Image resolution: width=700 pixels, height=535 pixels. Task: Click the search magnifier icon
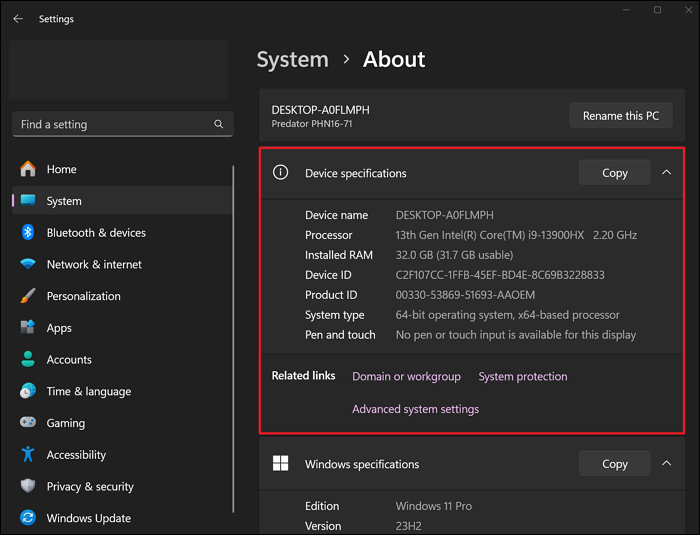219,124
